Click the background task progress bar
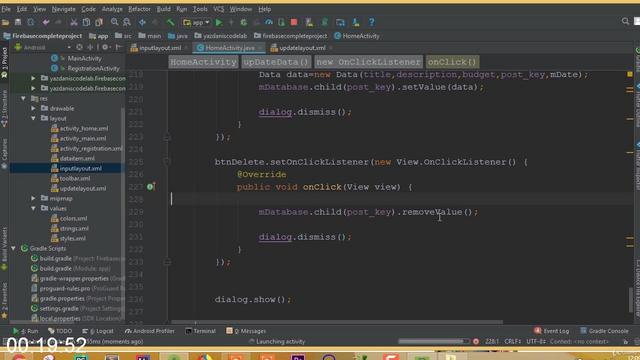Screen dimensions: 640x360 (433, 341)
